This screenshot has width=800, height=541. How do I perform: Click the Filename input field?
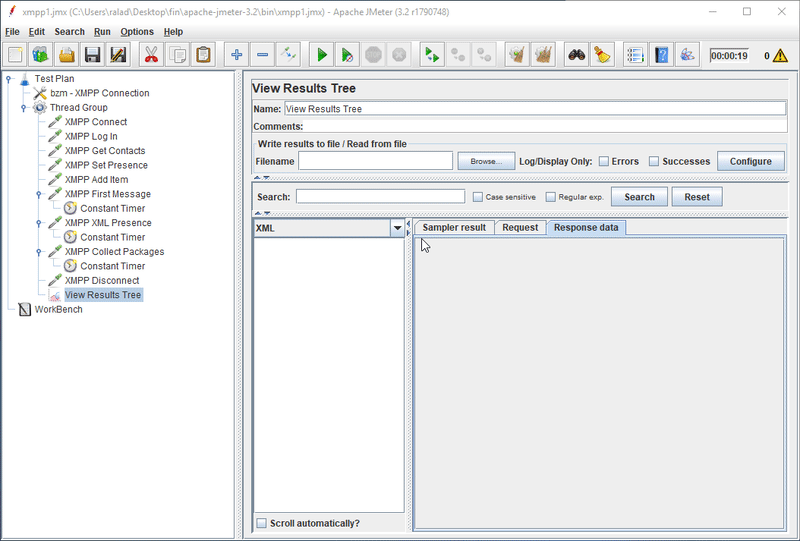coord(376,161)
